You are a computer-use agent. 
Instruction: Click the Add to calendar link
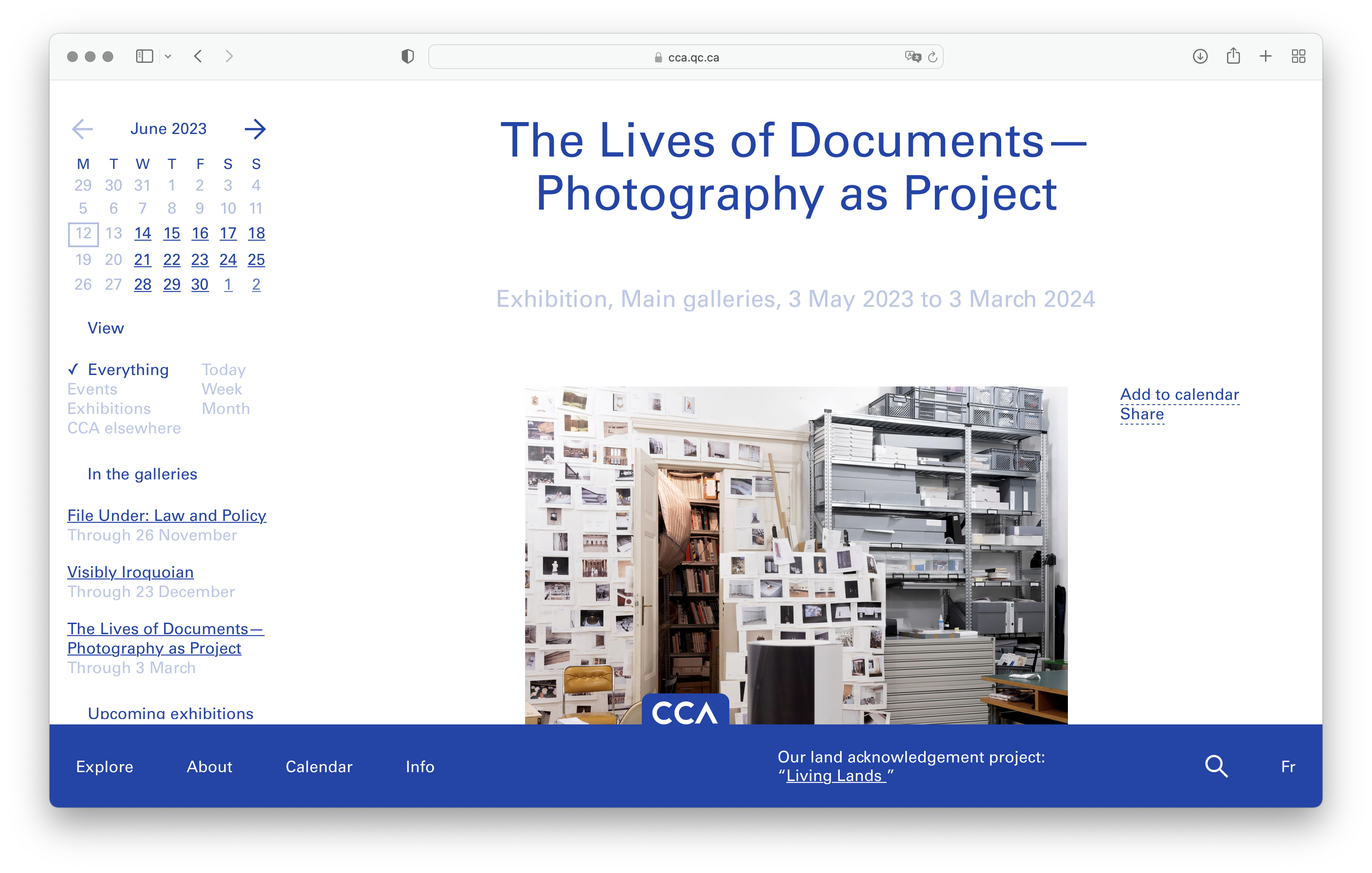click(1179, 394)
